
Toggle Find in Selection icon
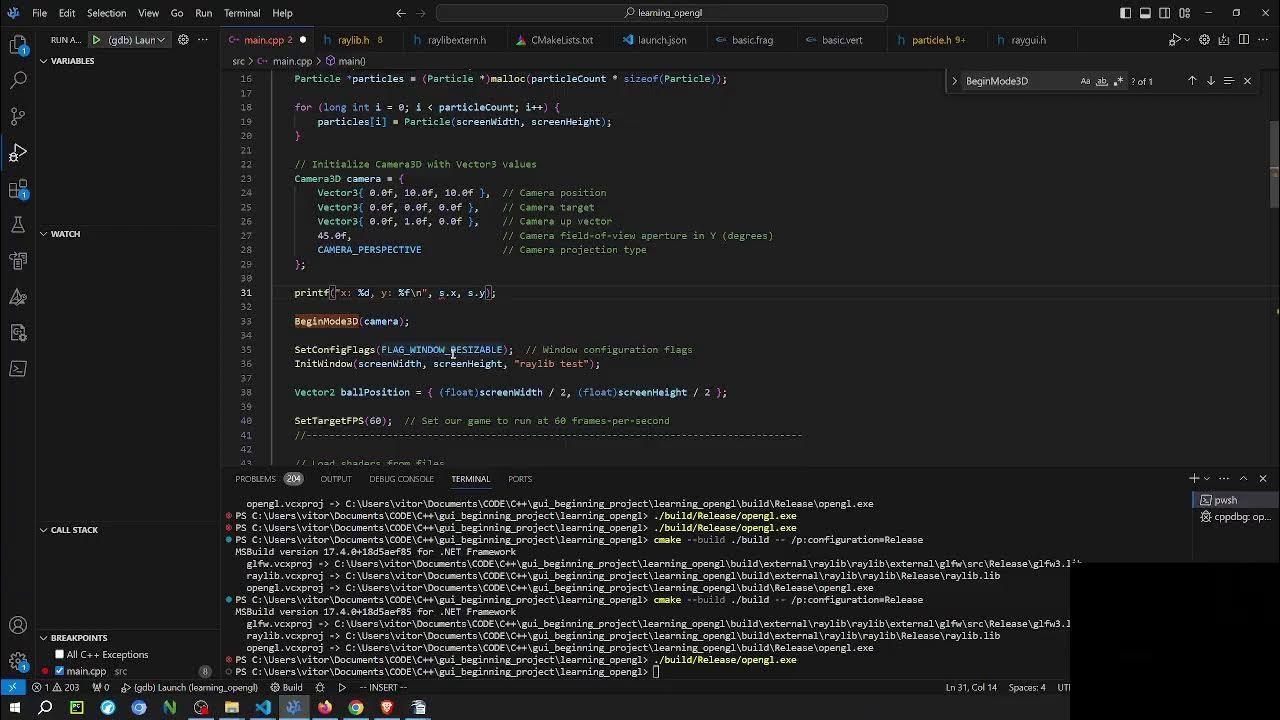1229,81
